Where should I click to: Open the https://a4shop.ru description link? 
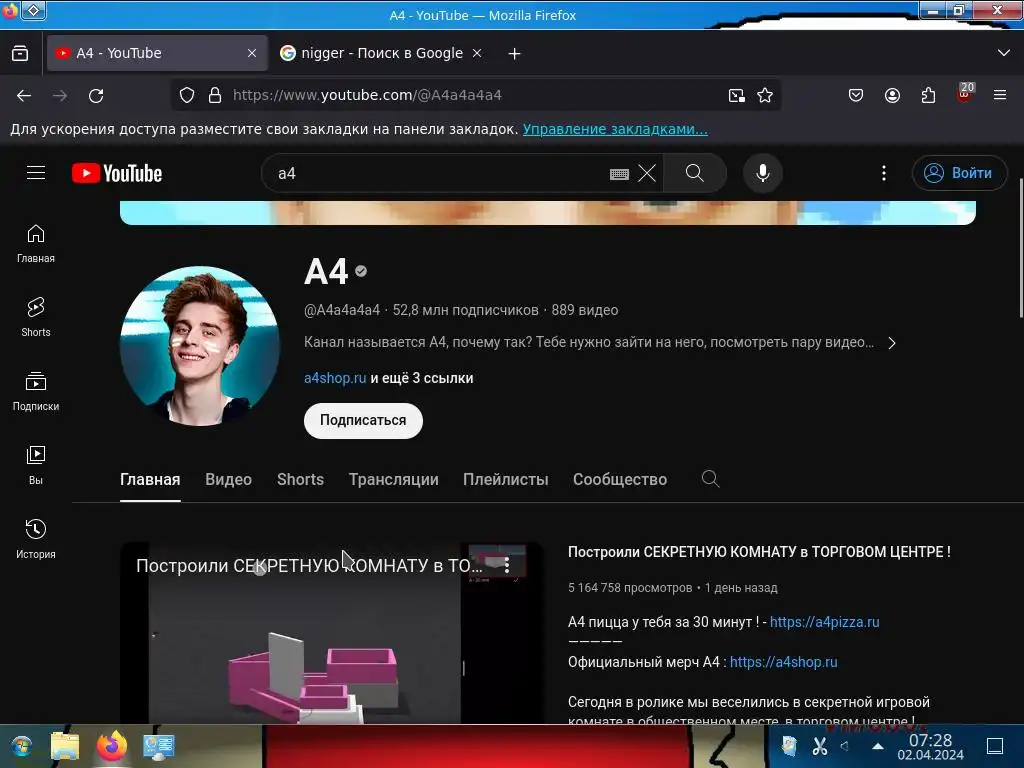point(783,662)
